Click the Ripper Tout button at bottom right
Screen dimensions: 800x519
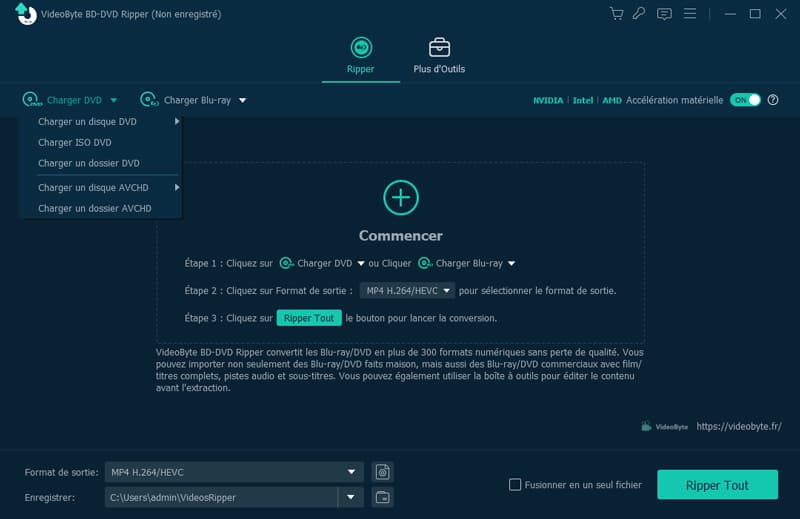717,485
